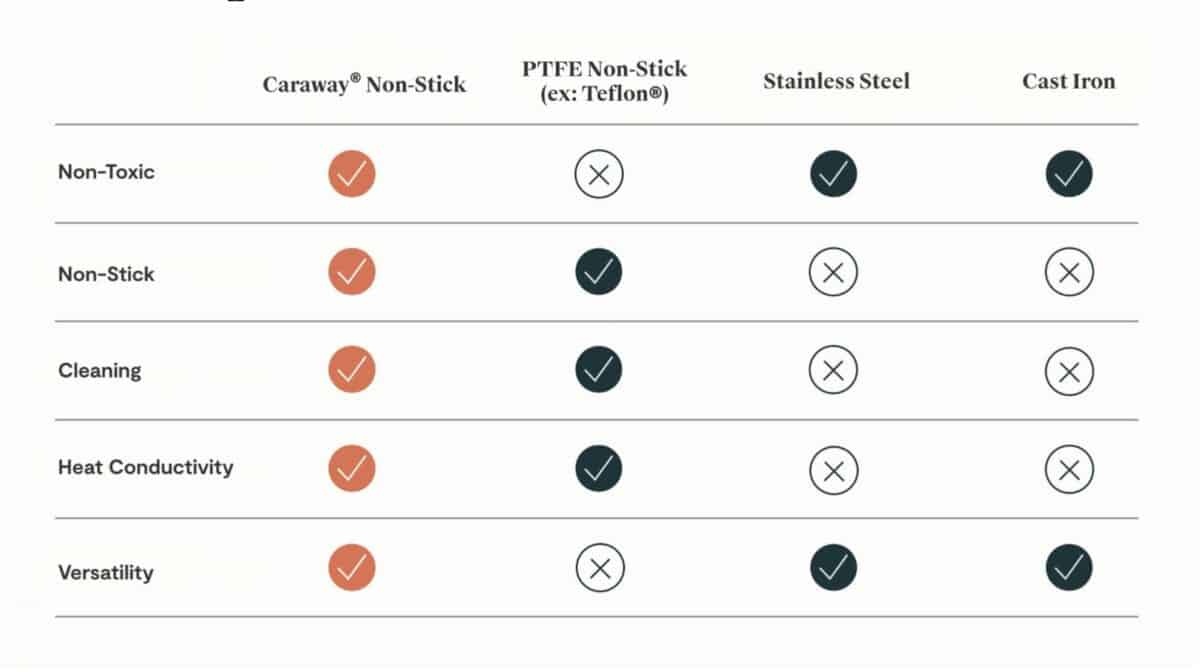Select the PTFE Non-Stick Teflon header
Screen dimensions: 1200x672
click(x=605, y=81)
